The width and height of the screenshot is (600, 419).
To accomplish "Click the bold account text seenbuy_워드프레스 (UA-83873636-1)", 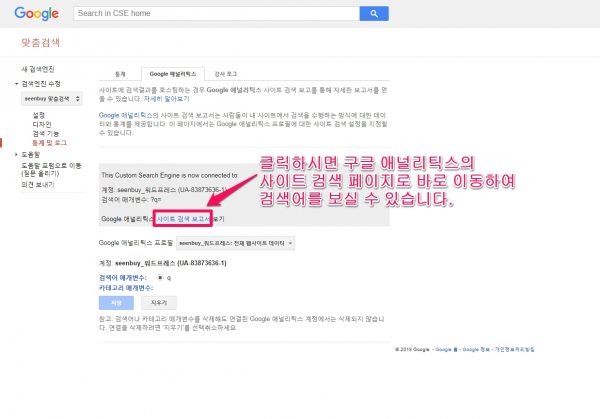I will click(x=171, y=263).
